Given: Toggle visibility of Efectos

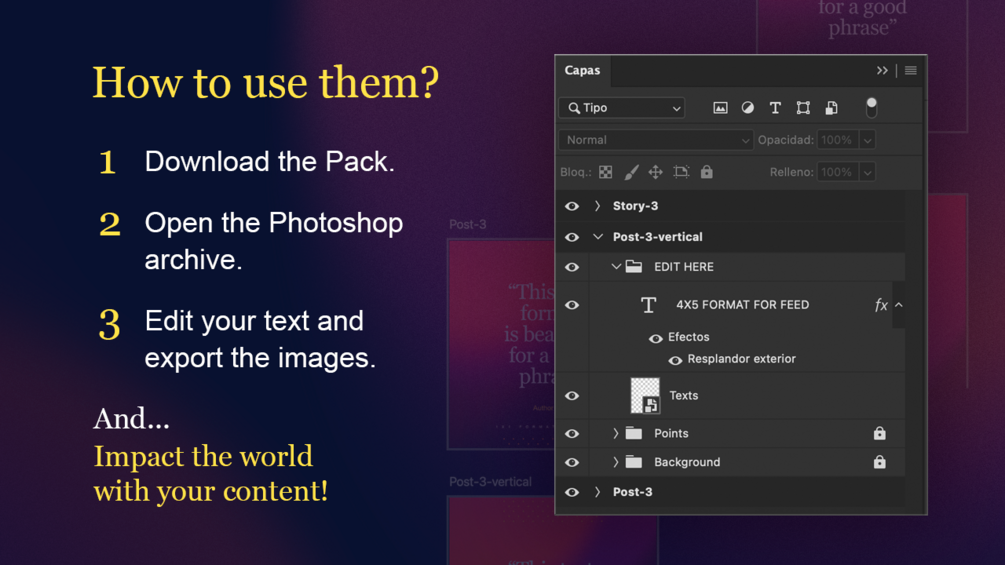Looking at the screenshot, I should (655, 338).
